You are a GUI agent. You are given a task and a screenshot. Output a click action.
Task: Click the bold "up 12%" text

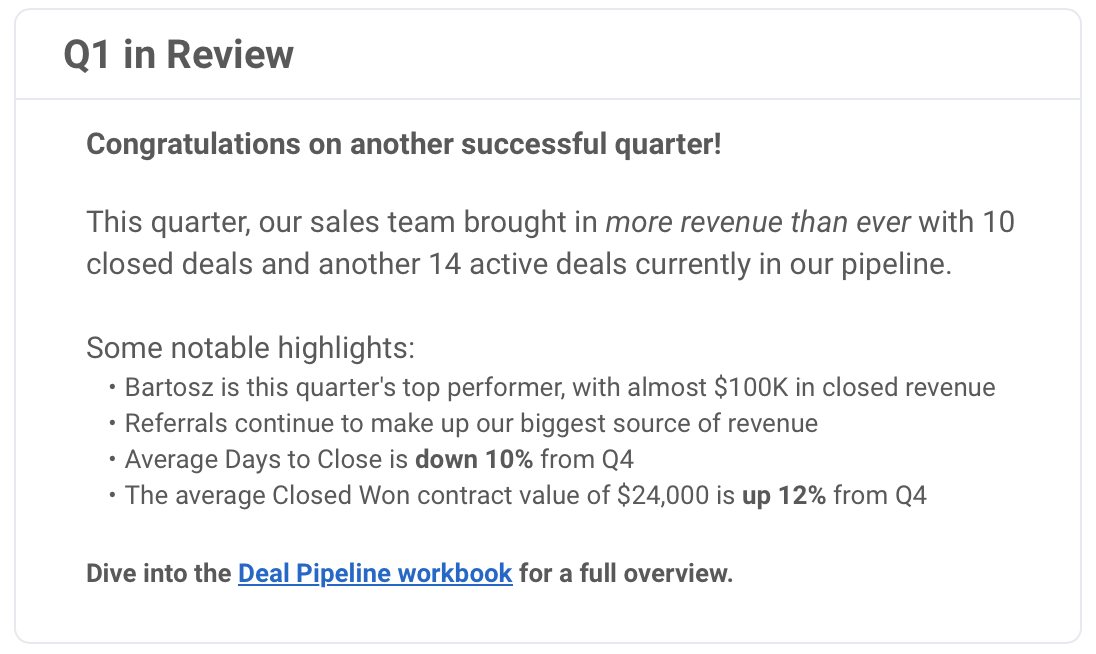click(783, 495)
